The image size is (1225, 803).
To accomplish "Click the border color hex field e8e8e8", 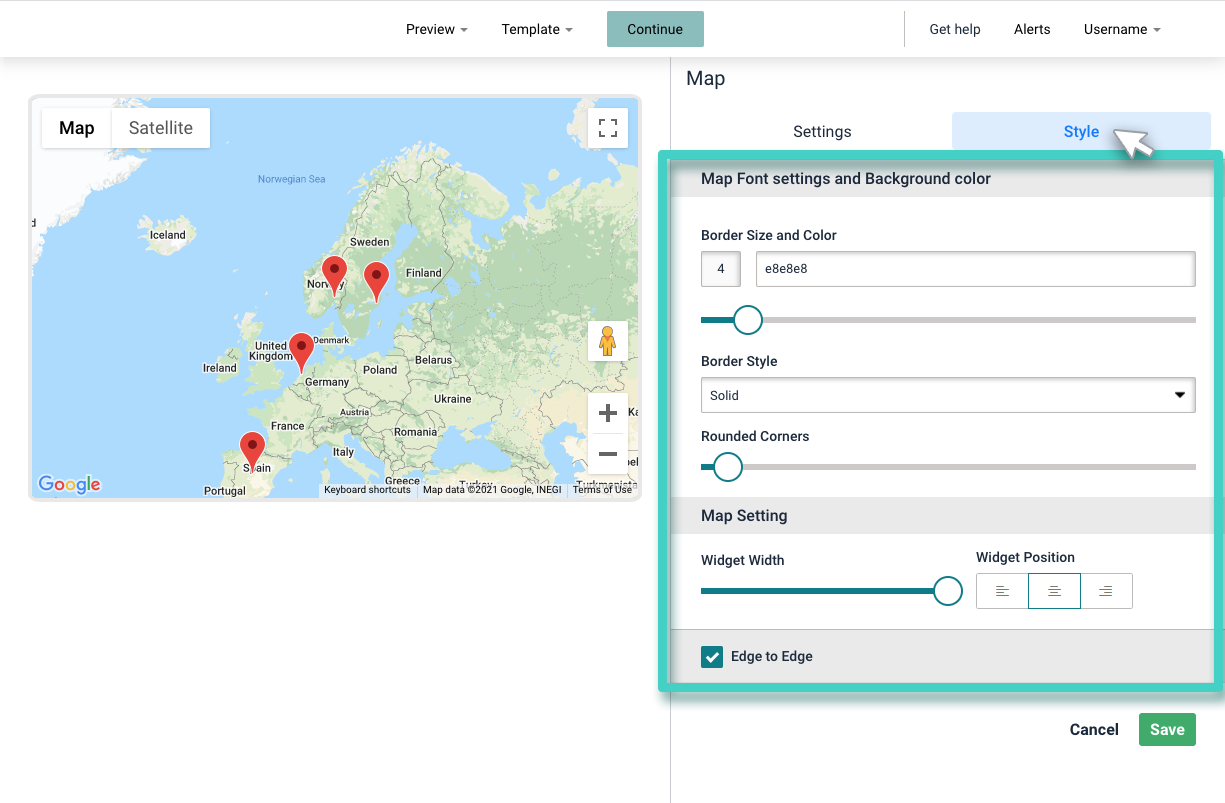I will 975,269.
